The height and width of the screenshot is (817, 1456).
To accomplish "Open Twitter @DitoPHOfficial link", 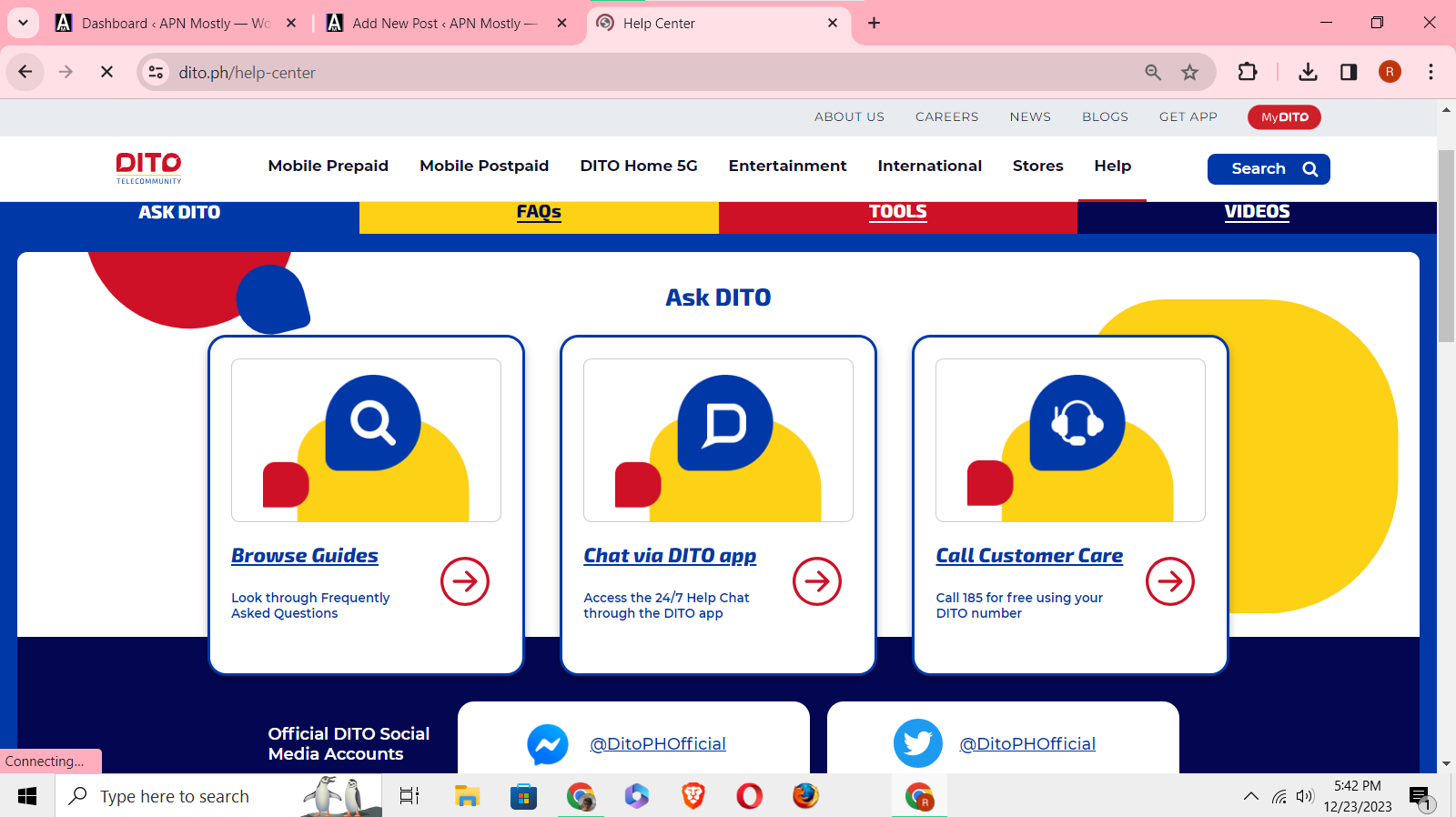I will click(x=1027, y=744).
